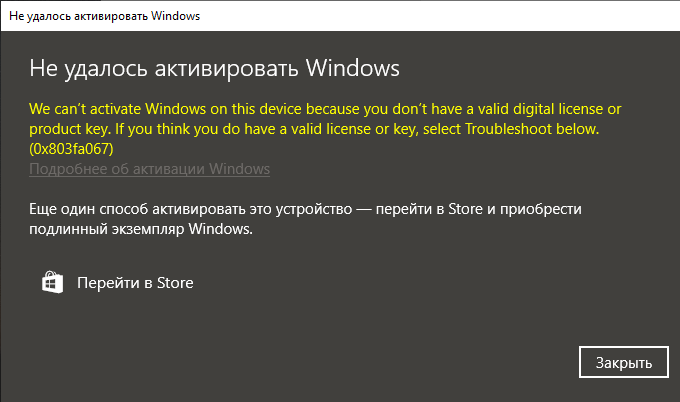Close dialog with the 'Закрыть' button
The width and height of the screenshot is (680, 402).
point(624,362)
